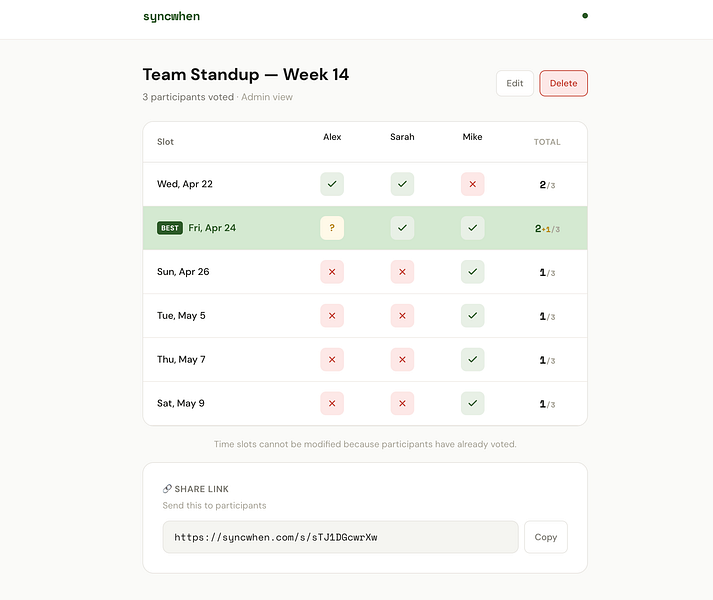Select the Fri, Apr 24 slot label

click(212, 228)
